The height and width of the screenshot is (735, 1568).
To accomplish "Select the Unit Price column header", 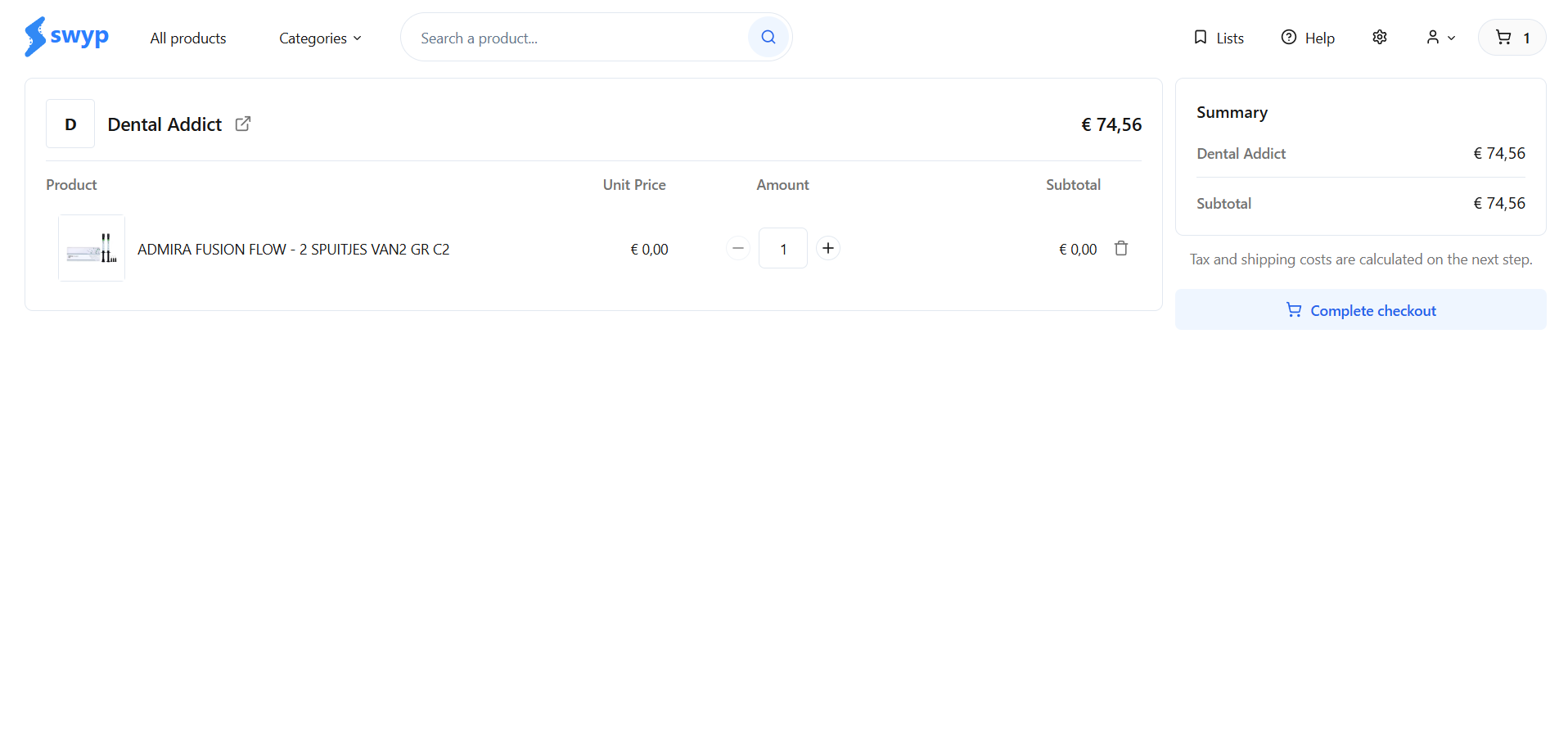I will coord(634,185).
